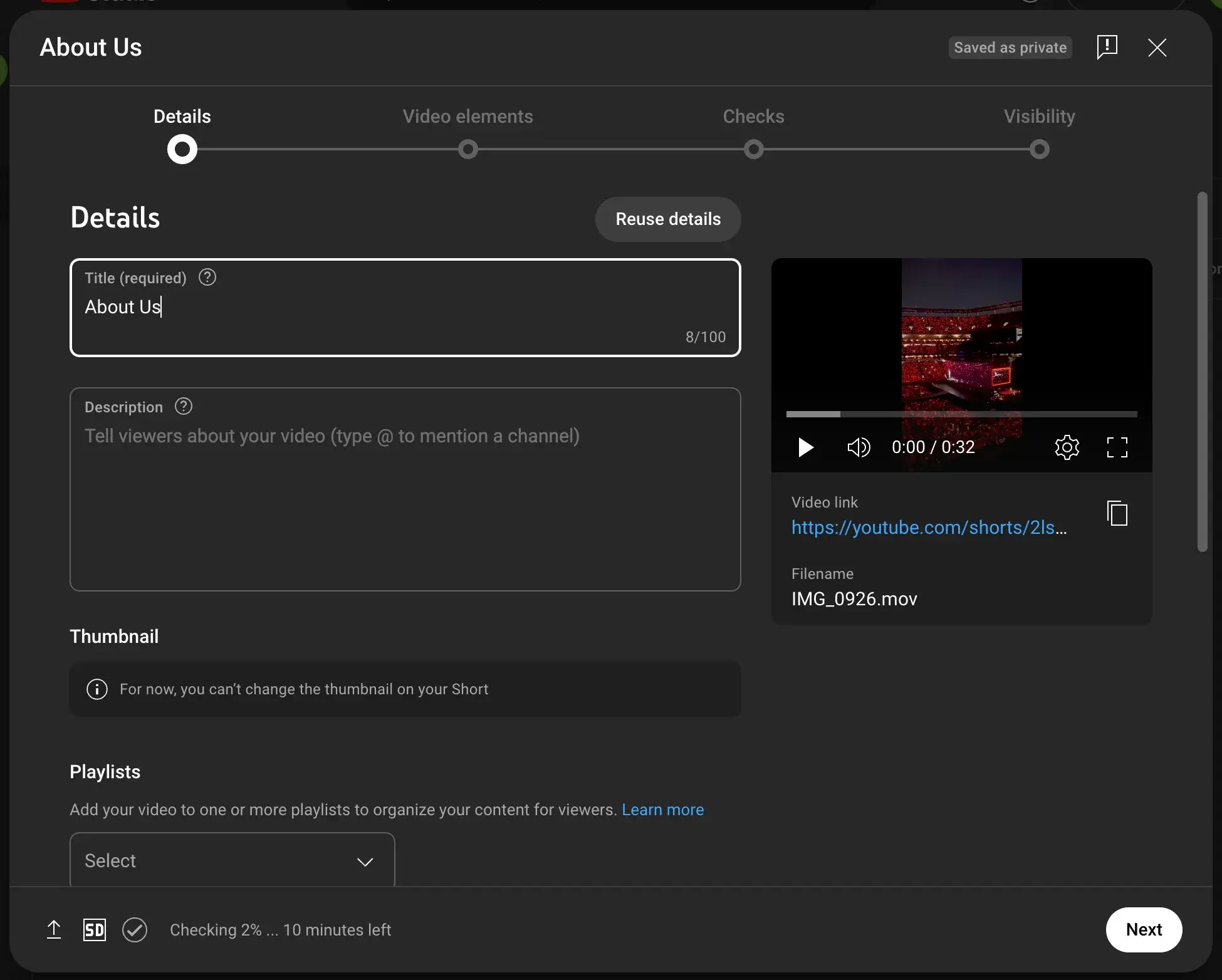1222x980 pixels.
Task: Click the SD quality indicator icon
Action: coord(94,929)
